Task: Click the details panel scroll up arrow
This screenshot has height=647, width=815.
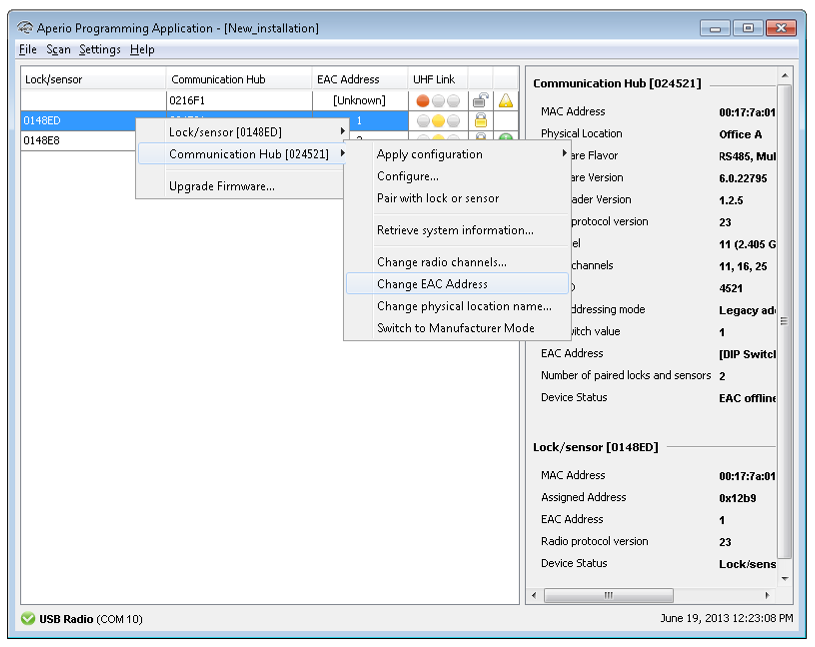Action: 785,76
